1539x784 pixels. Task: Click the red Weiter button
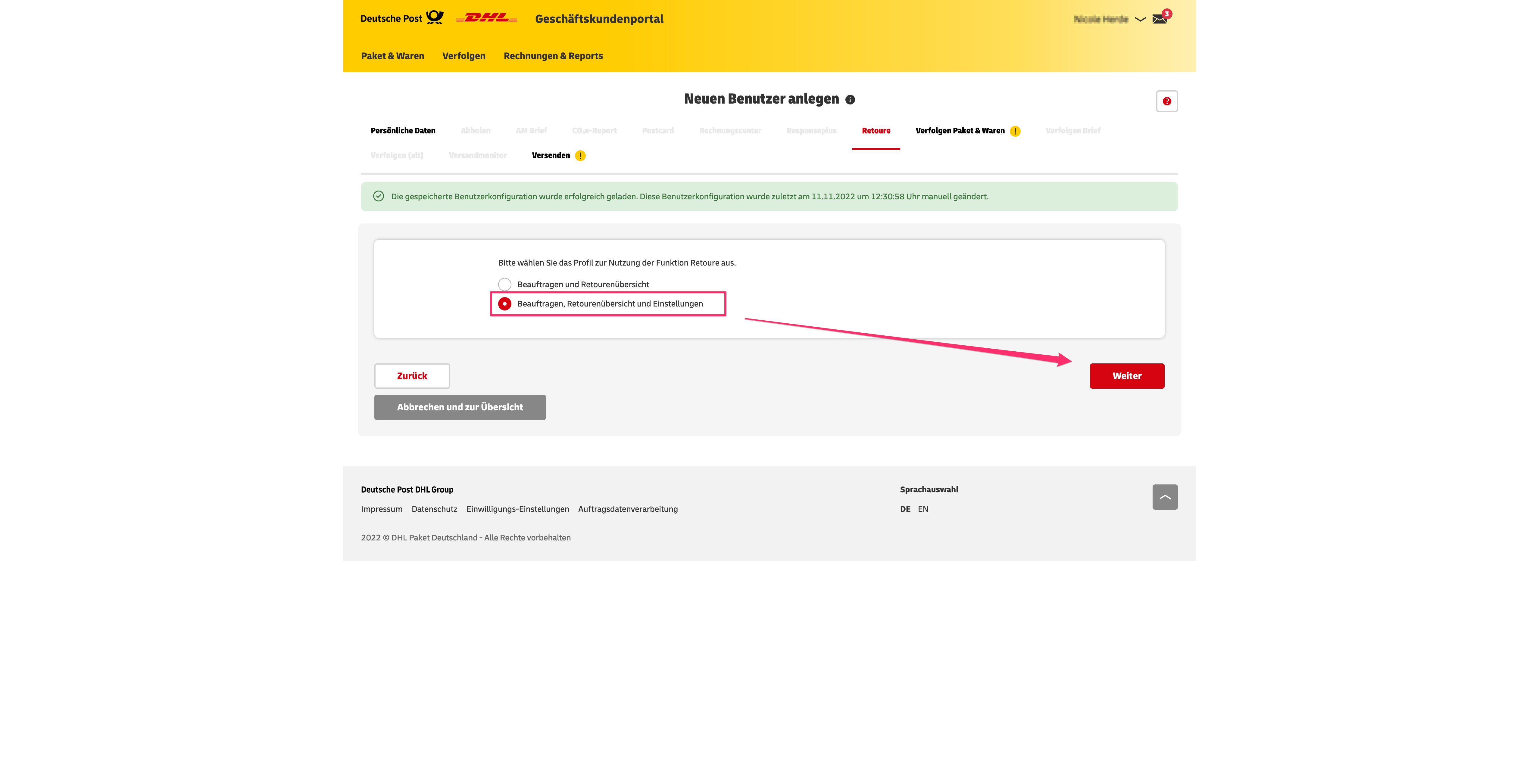(x=1126, y=375)
